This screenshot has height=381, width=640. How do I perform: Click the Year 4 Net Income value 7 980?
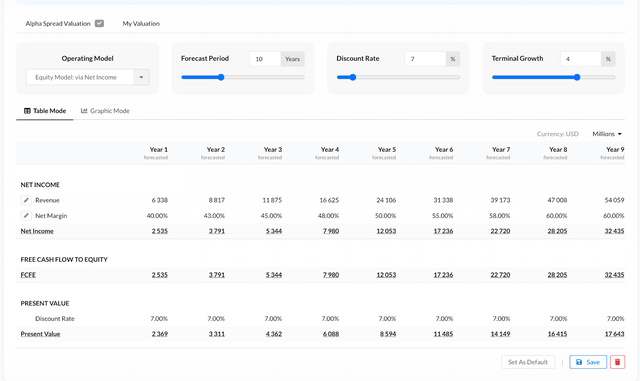click(x=331, y=231)
